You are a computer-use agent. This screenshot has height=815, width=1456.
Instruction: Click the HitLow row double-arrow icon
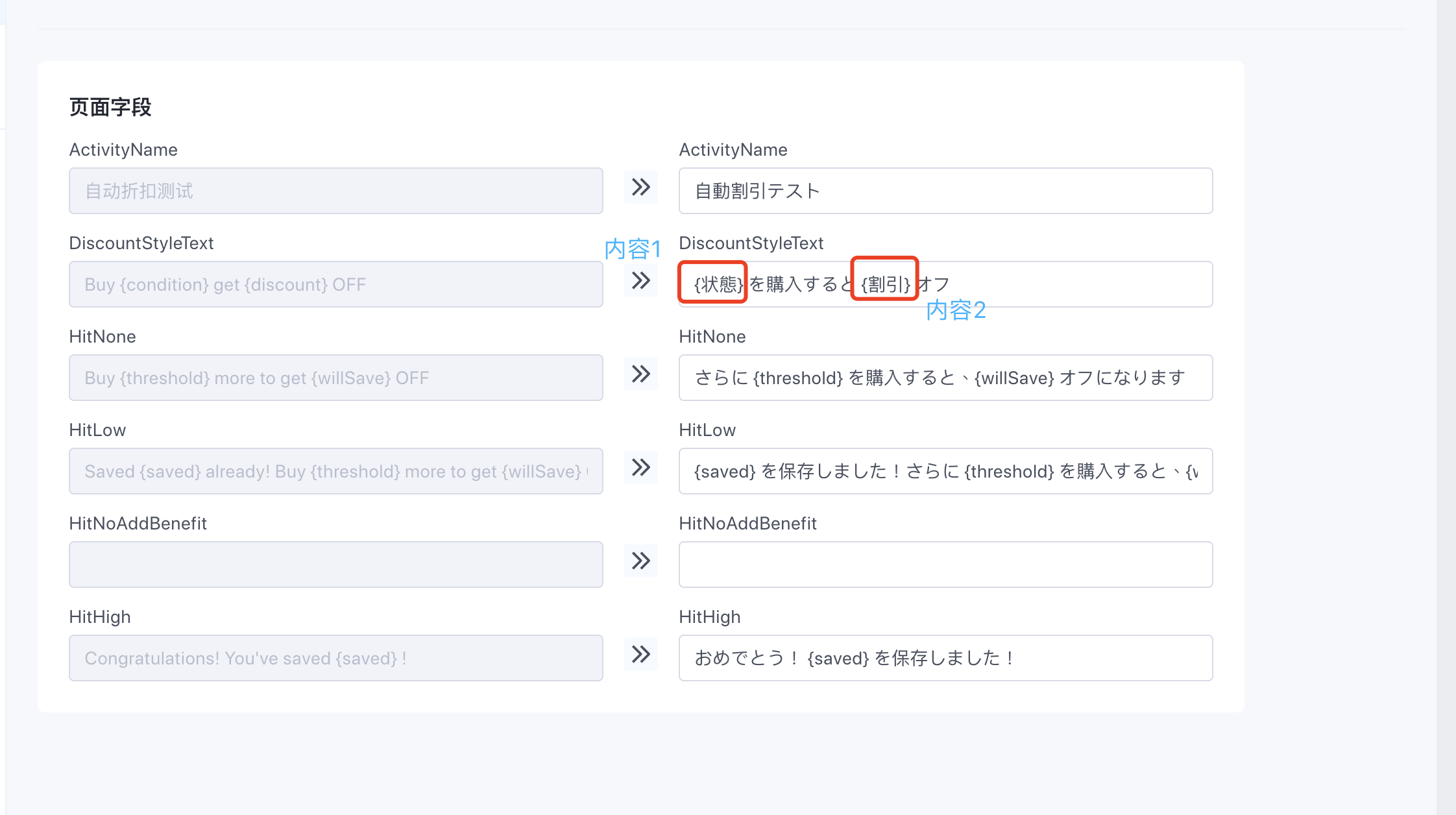coord(641,467)
